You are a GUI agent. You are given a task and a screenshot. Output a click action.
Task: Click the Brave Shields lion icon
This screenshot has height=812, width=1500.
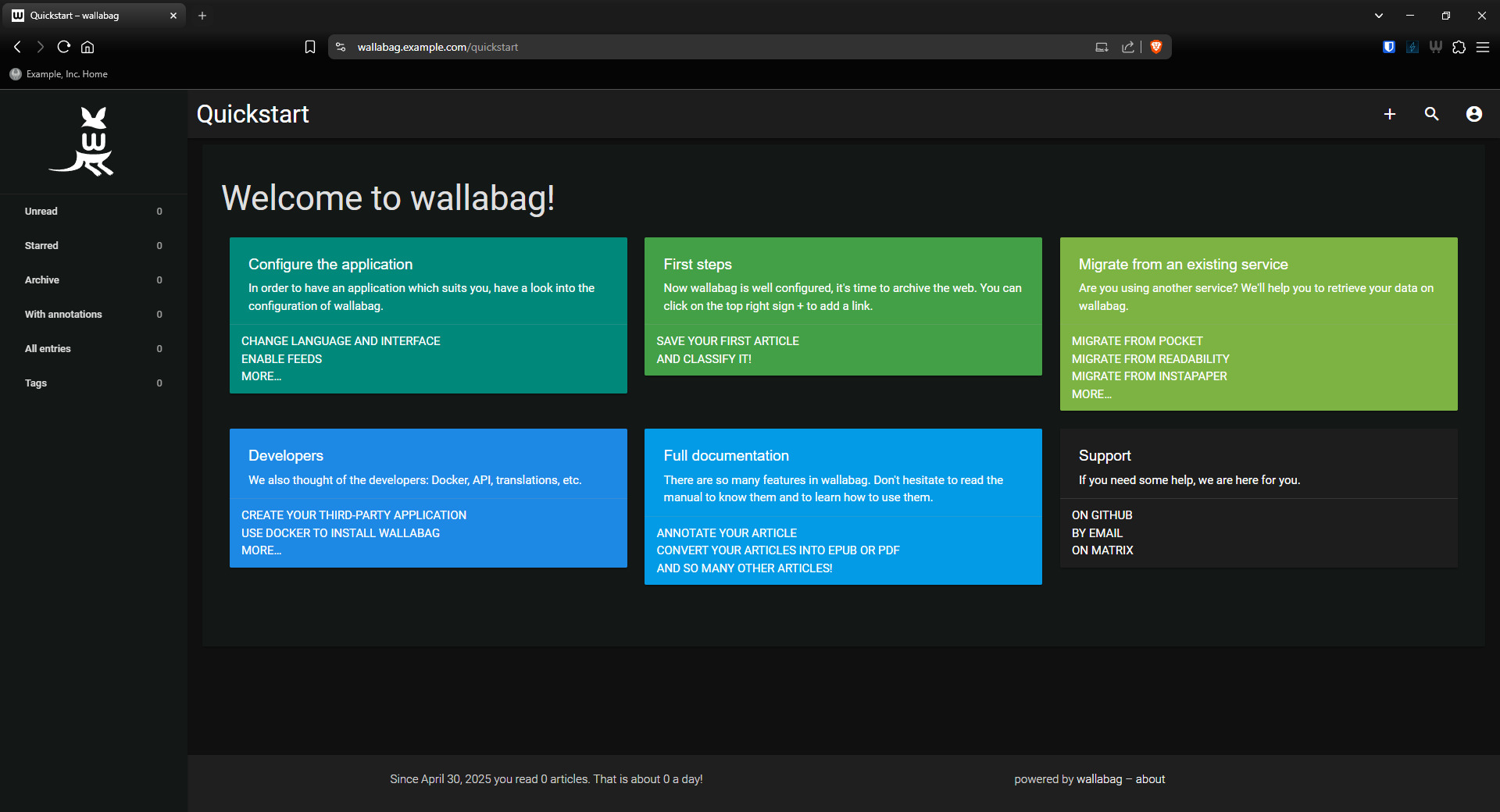tap(1156, 47)
